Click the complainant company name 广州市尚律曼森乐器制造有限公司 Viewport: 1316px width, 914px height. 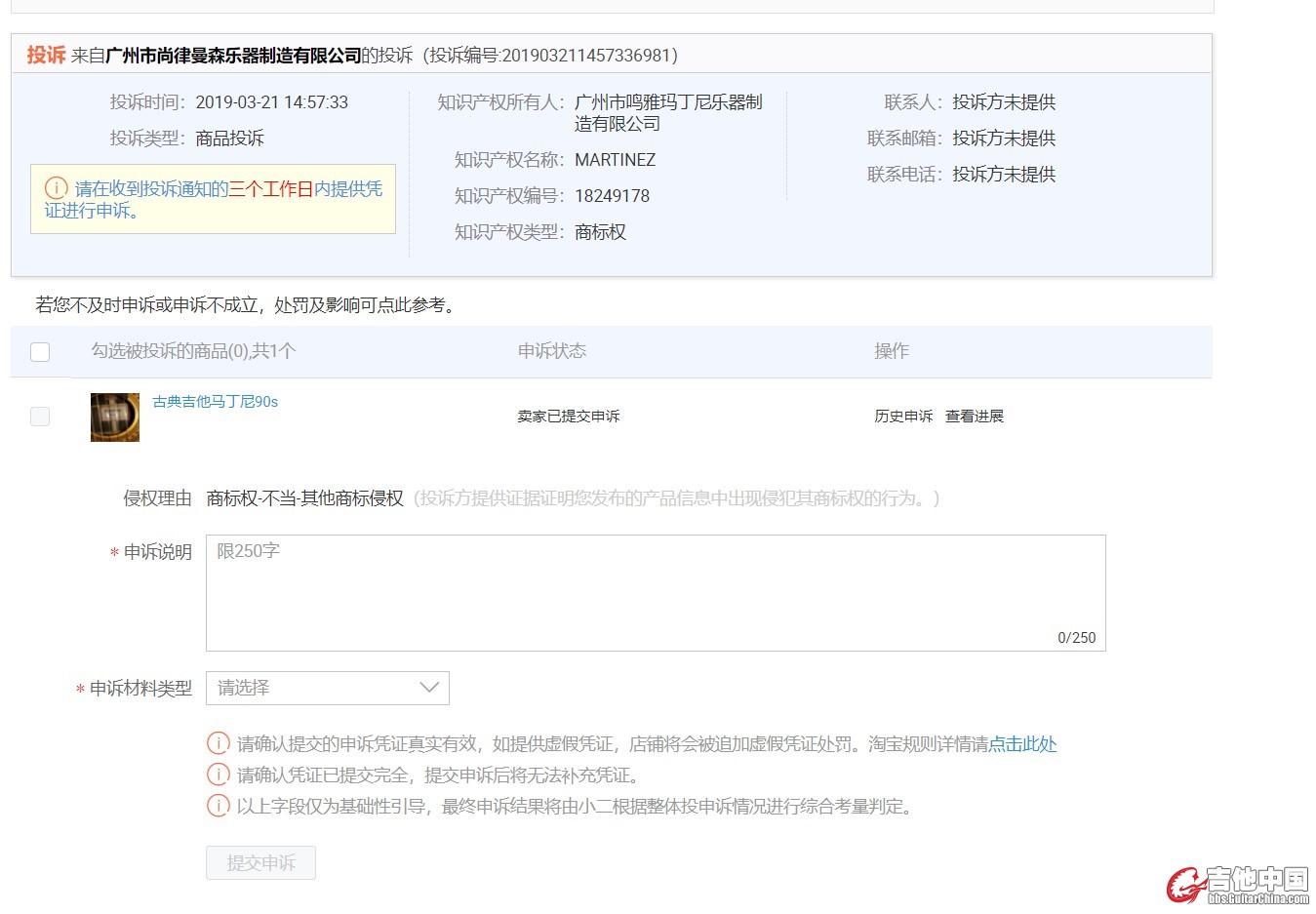[233, 56]
